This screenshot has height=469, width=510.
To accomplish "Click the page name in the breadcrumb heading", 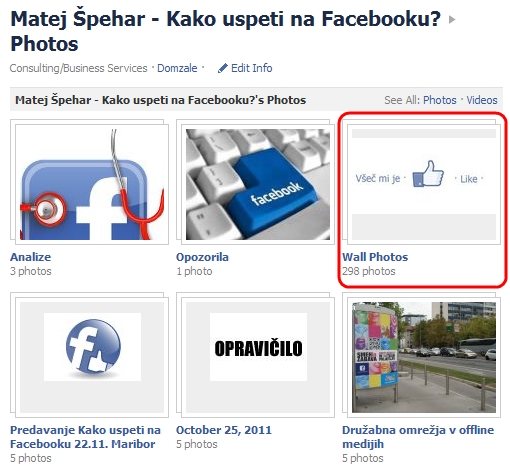I will click(226, 19).
